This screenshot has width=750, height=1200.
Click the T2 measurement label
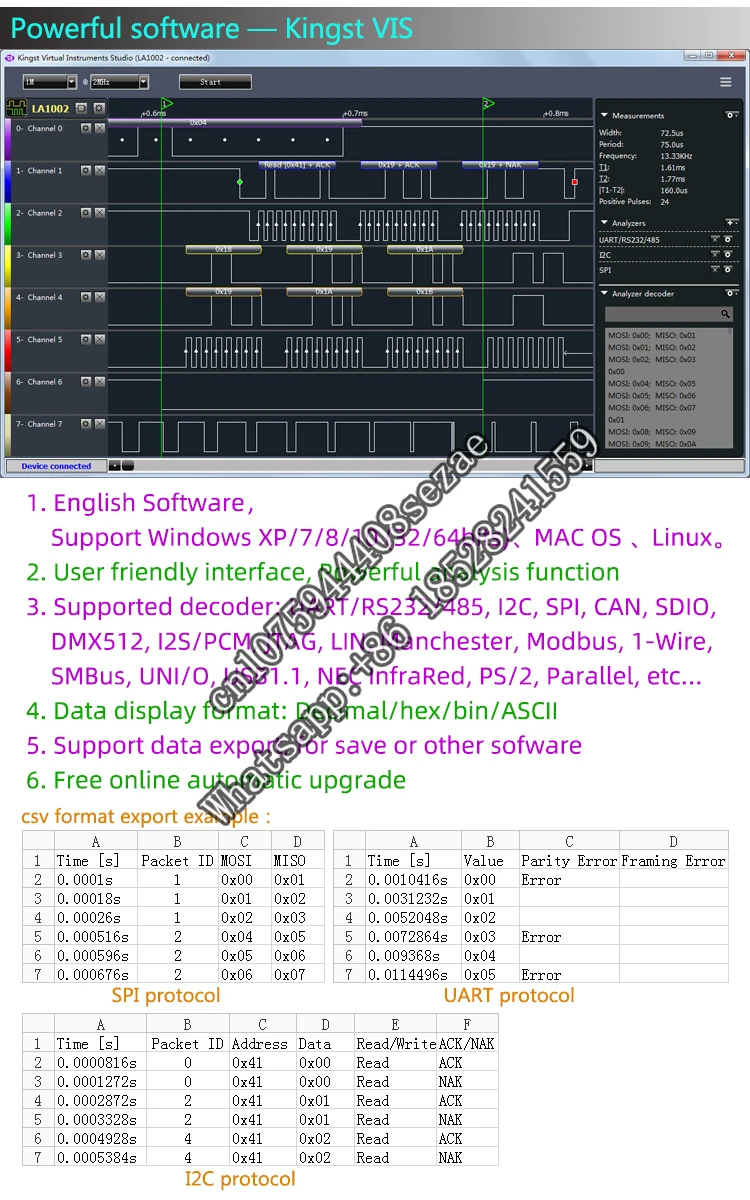(604, 179)
